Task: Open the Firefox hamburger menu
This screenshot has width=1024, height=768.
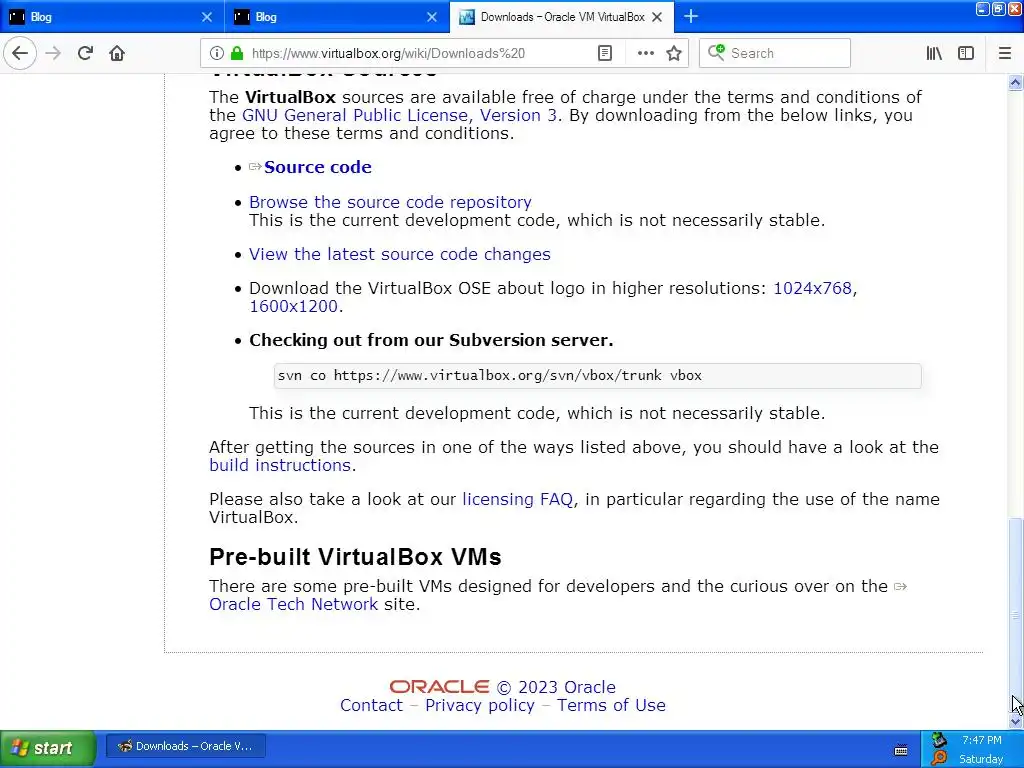Action: [1005, 53]
